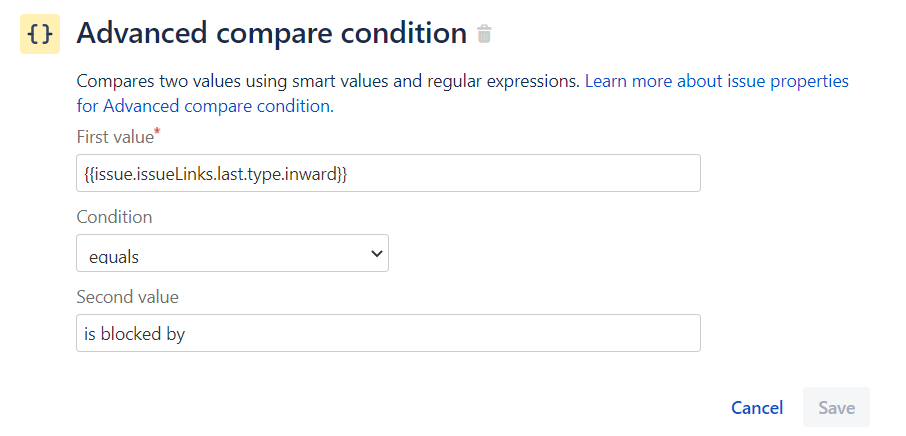Image resolution: width=906 pixels, height=436 pixels.
Task: Save the compare condition
Action: [x=836, y=407]
